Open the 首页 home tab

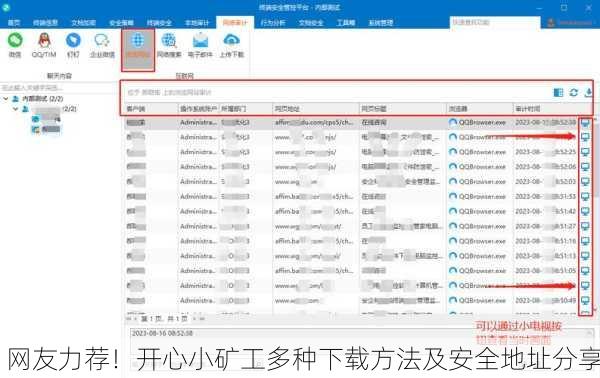(14, 23)
